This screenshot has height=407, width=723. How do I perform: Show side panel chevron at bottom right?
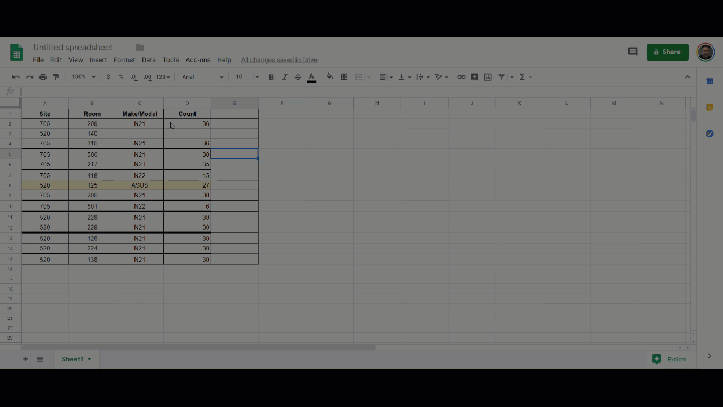coord(709,356)
